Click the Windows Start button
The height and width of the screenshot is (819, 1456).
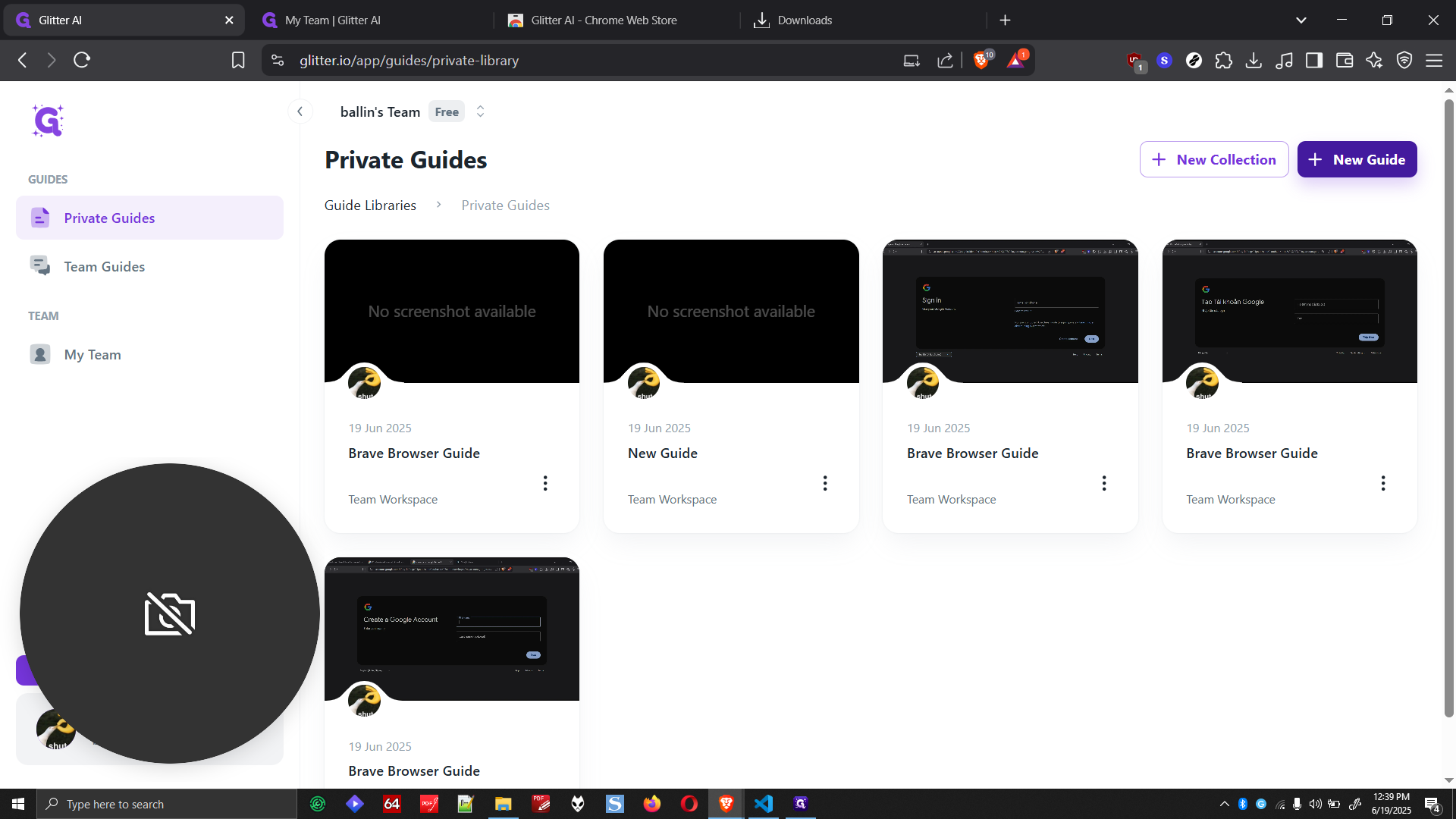pos(18,804)
